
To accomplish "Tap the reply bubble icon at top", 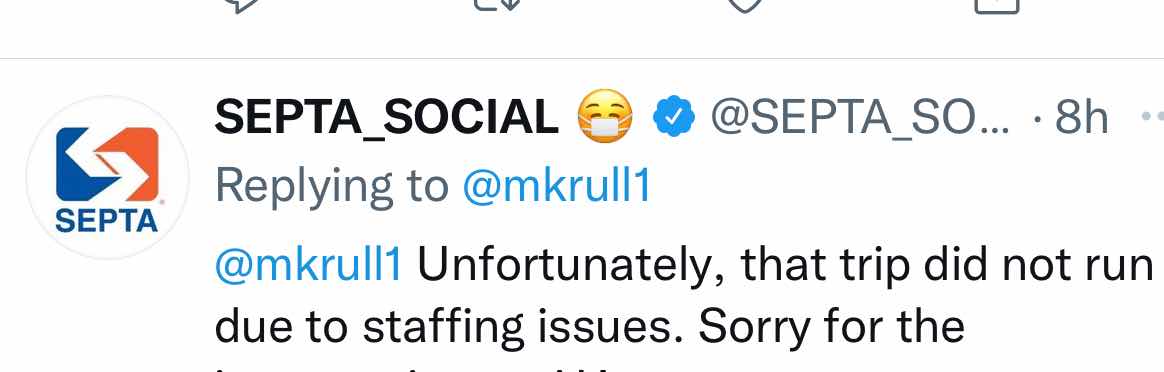I will click(242, 6).
